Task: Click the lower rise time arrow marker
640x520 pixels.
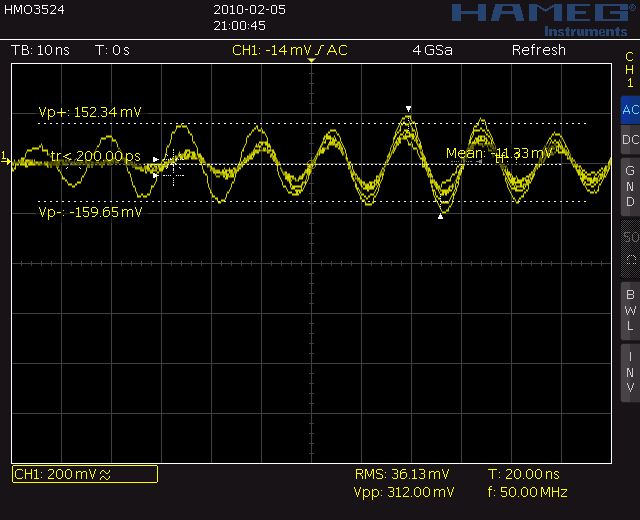Action: (x=156, y=176)
